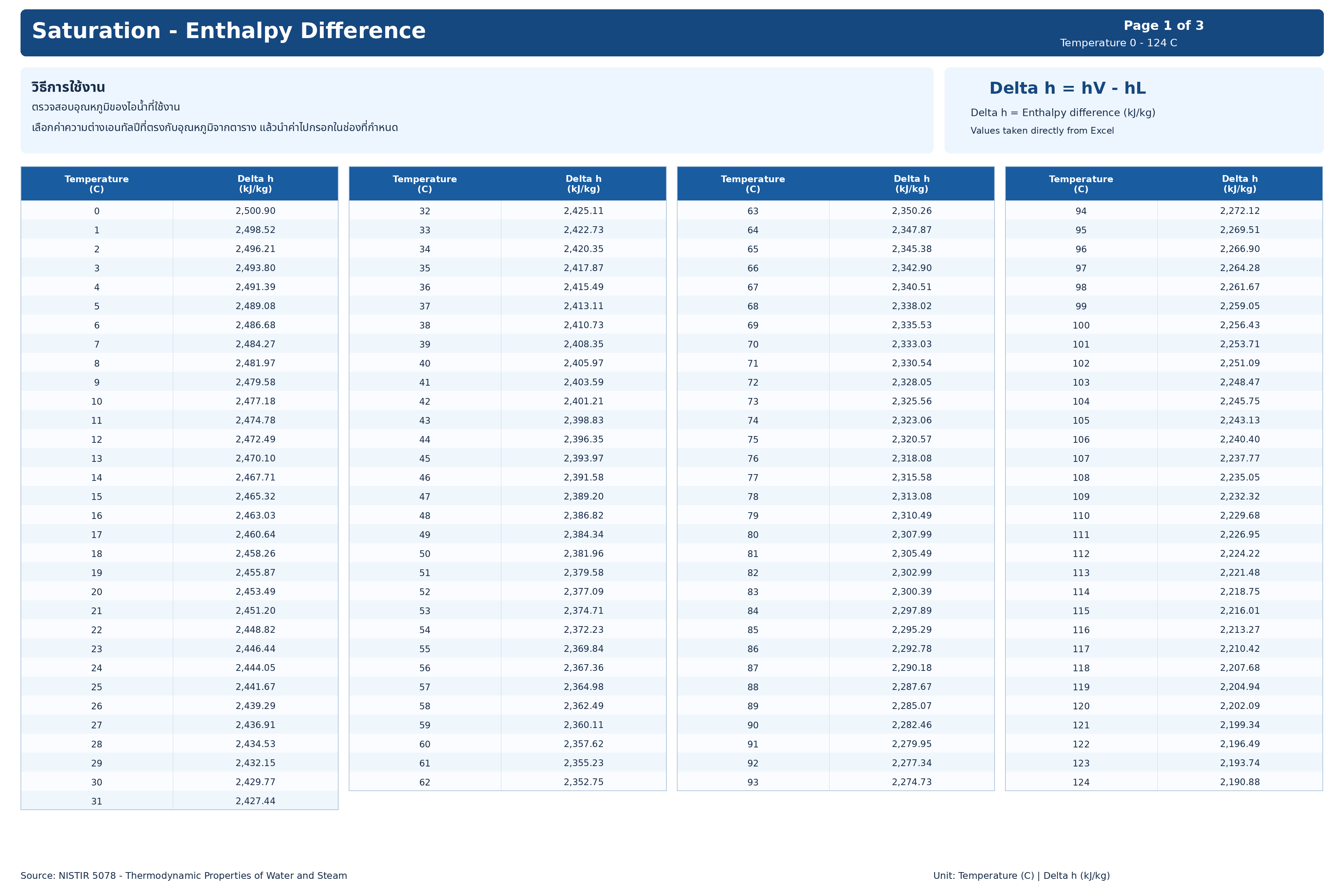Click the value 2,229.68 for 110 C
Image resolution: width=1344 pixels, height=896 pixels.
[x=1239, y=516]
